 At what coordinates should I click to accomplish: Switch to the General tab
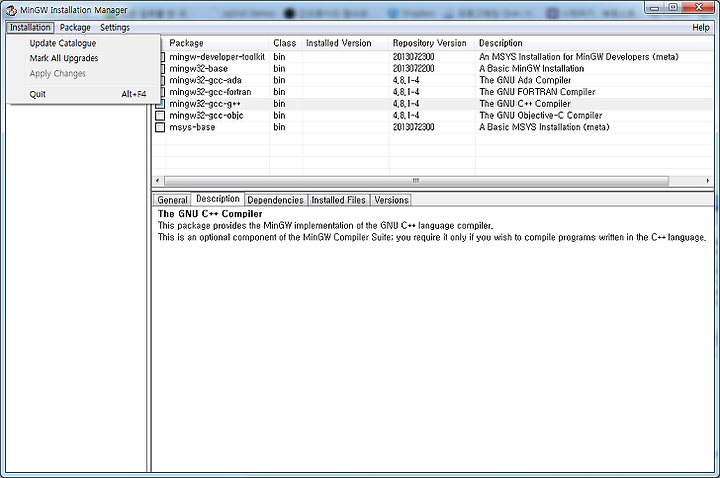pyautogui.click(x=172, y=200)
